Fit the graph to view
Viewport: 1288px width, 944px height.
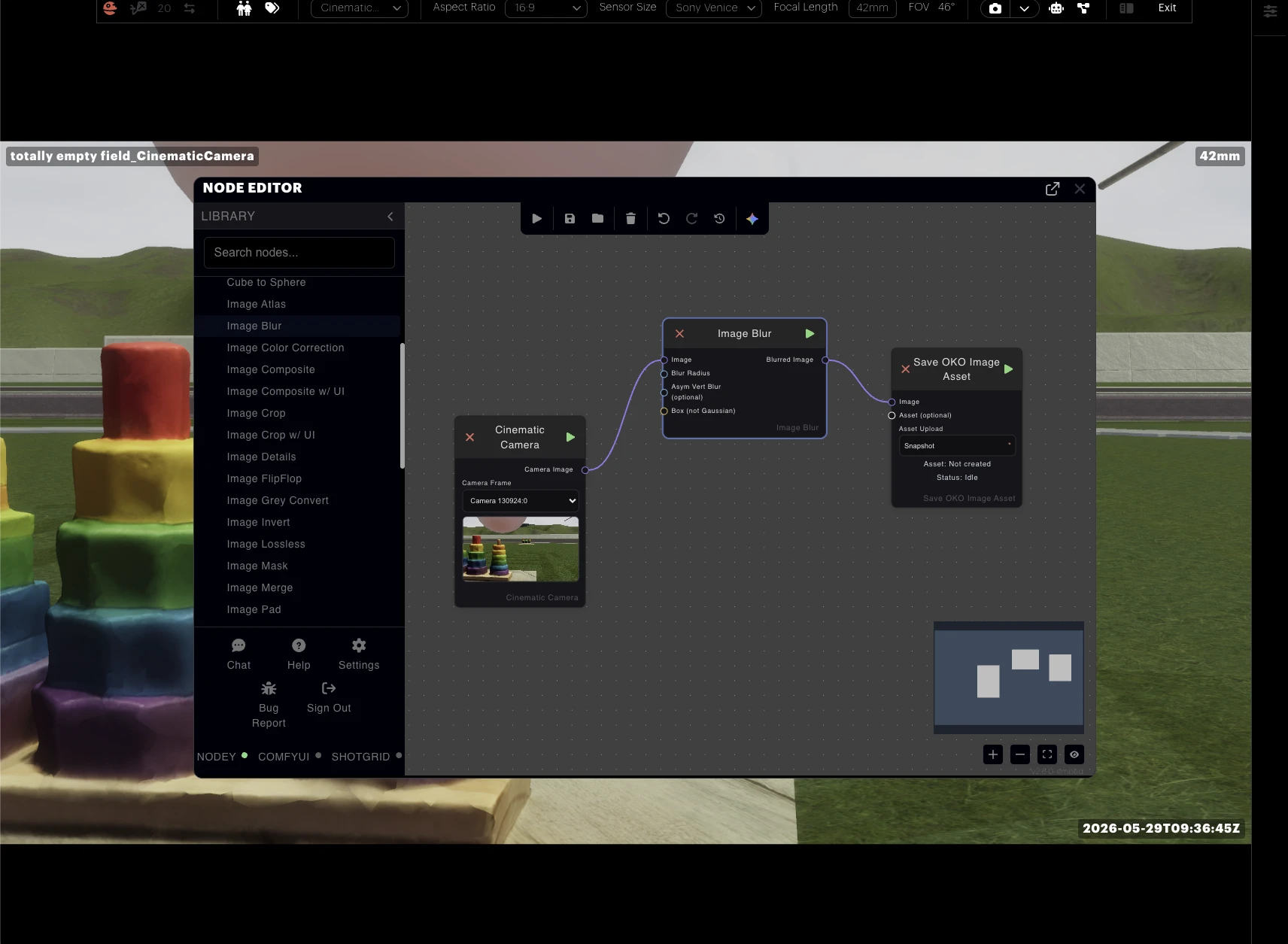point(1047,754)
